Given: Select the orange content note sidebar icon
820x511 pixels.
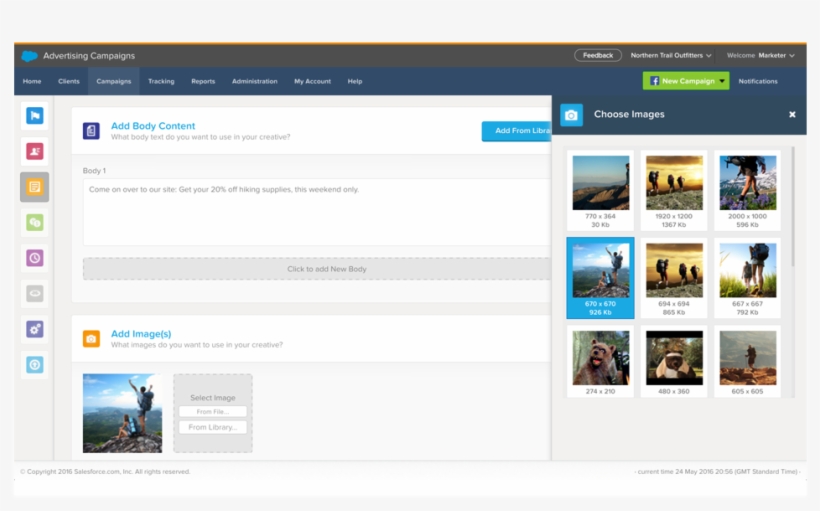Looking at the screenshot, I should (35, 187).
